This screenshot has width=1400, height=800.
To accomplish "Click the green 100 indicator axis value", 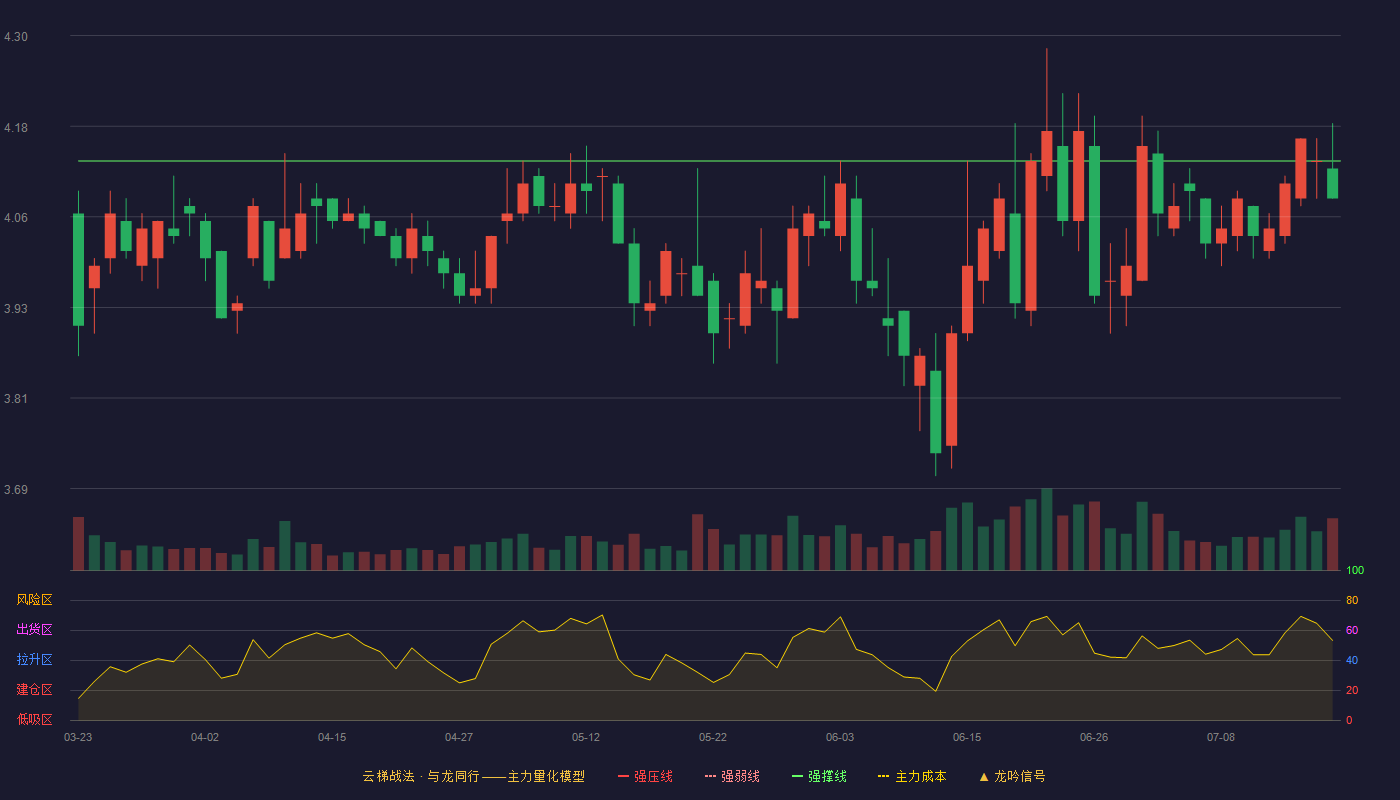I will coord(1355,571).
